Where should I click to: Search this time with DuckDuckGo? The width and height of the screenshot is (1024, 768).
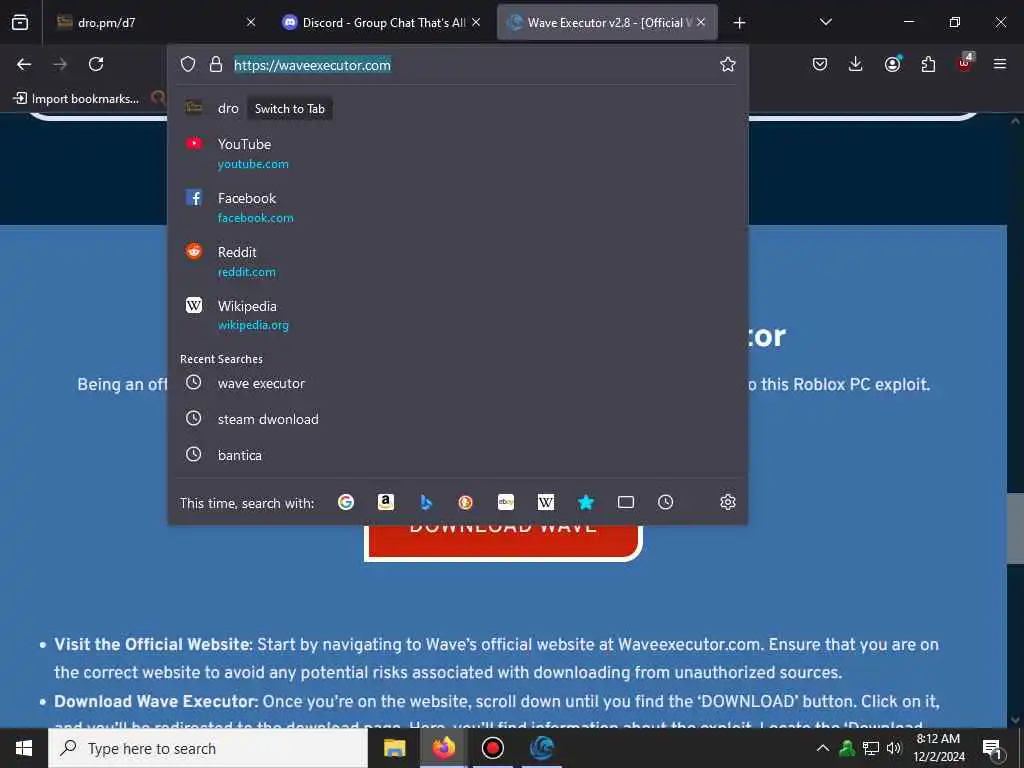click(466, 502)
